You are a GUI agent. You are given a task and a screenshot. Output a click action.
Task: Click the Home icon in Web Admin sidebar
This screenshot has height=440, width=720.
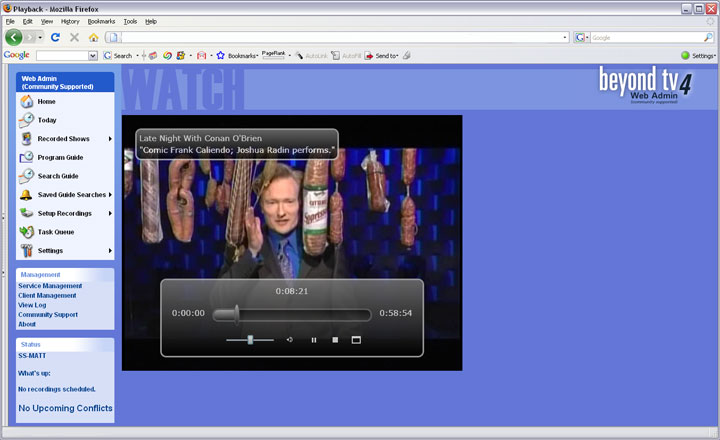click(27, 101)
